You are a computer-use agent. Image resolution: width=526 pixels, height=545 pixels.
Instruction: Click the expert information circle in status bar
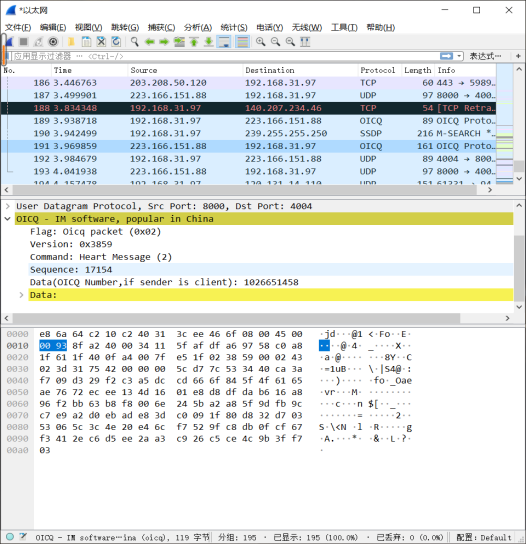point(10,537)
